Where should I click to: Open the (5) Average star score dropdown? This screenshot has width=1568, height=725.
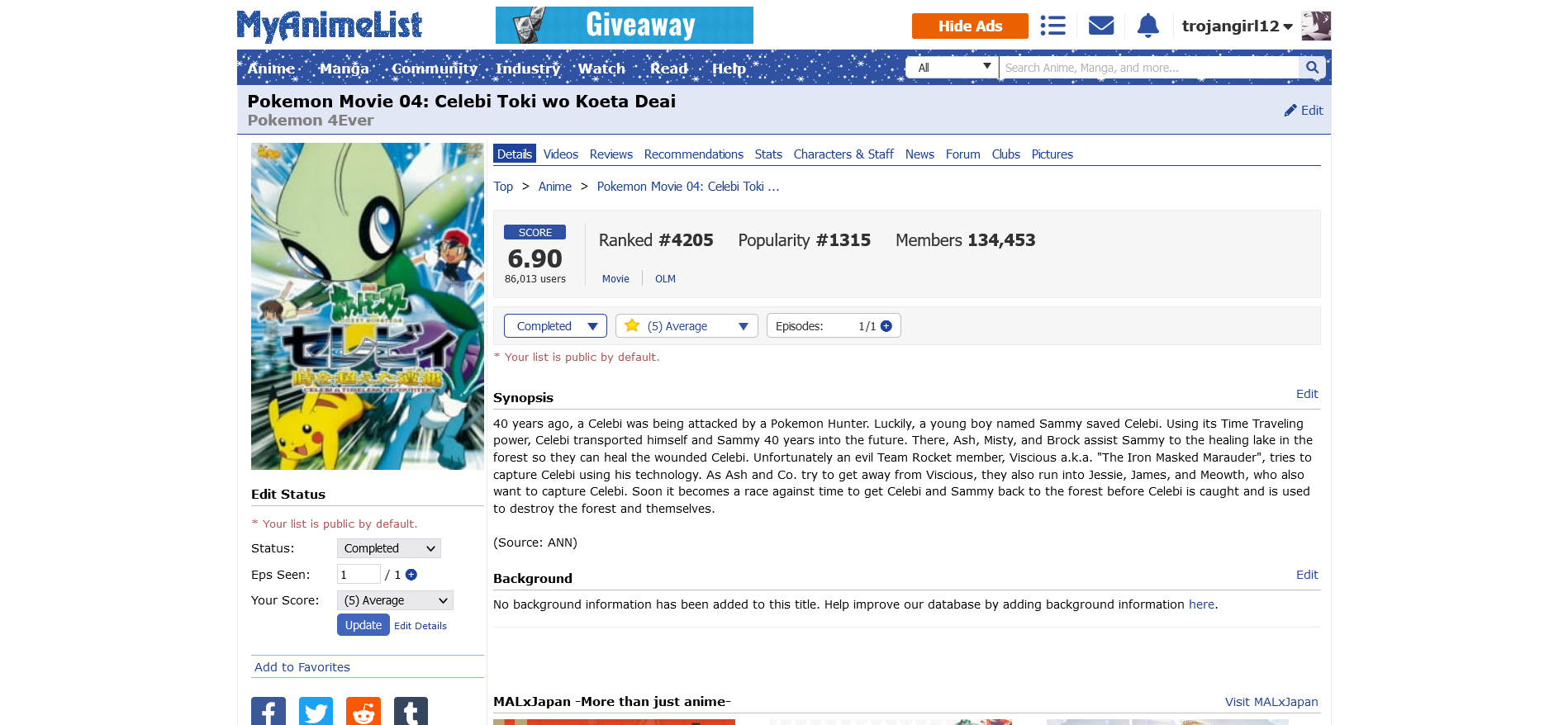click(x=687, y=326)
